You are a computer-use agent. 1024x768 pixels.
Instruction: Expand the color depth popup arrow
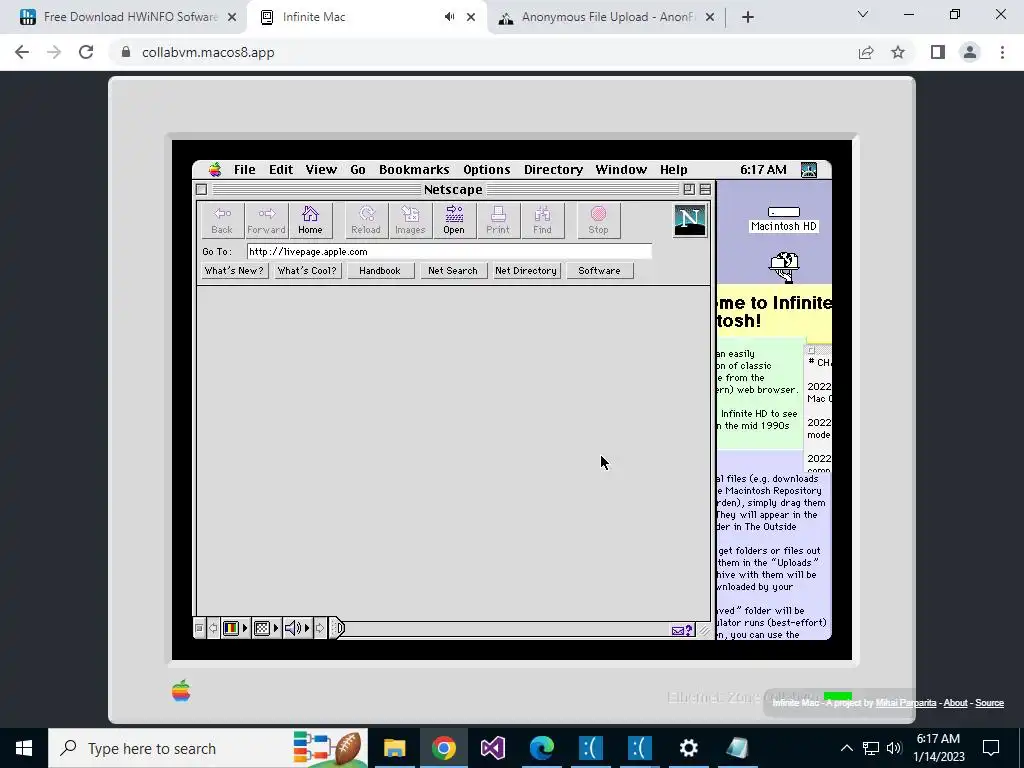tap(245, 628)
